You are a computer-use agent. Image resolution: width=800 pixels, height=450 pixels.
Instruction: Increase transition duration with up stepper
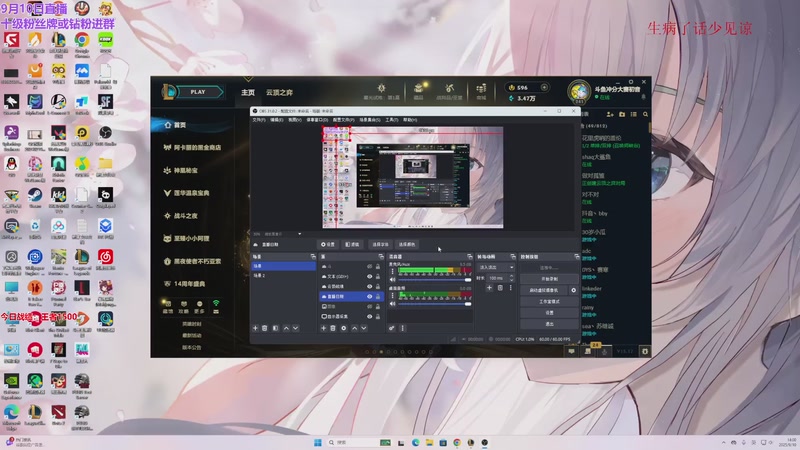tap(512, 276)
